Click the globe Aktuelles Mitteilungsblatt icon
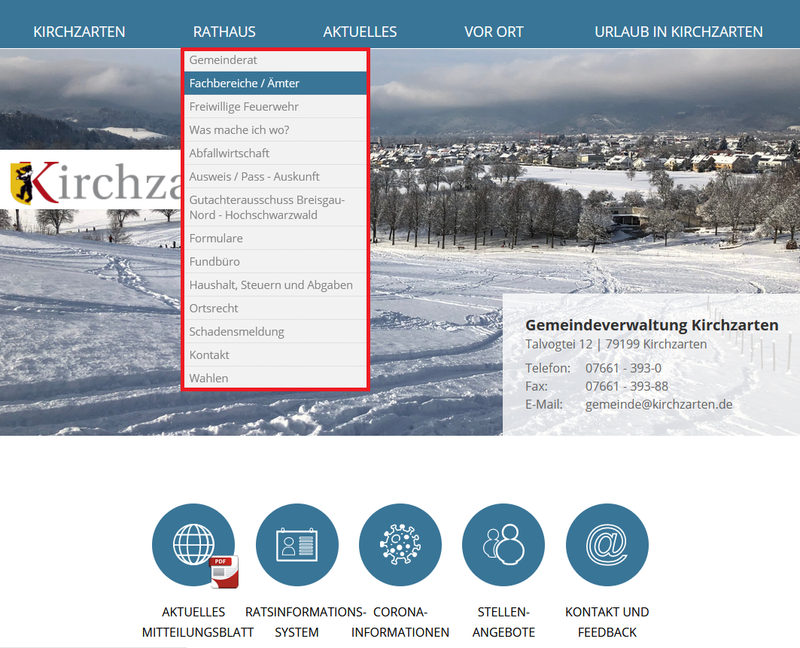 (x=193, y=545)
